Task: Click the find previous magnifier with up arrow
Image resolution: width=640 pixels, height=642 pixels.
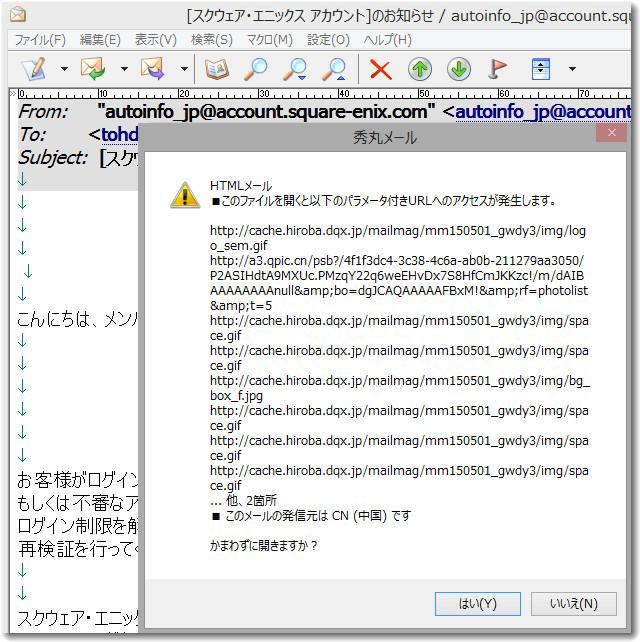Action: 334,68
